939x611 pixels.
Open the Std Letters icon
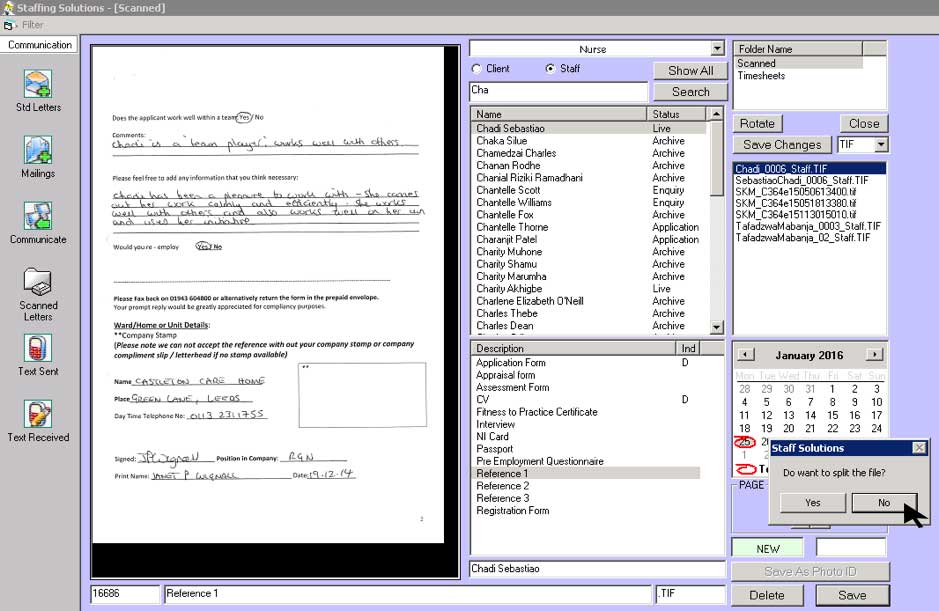(x=38, y=85)
